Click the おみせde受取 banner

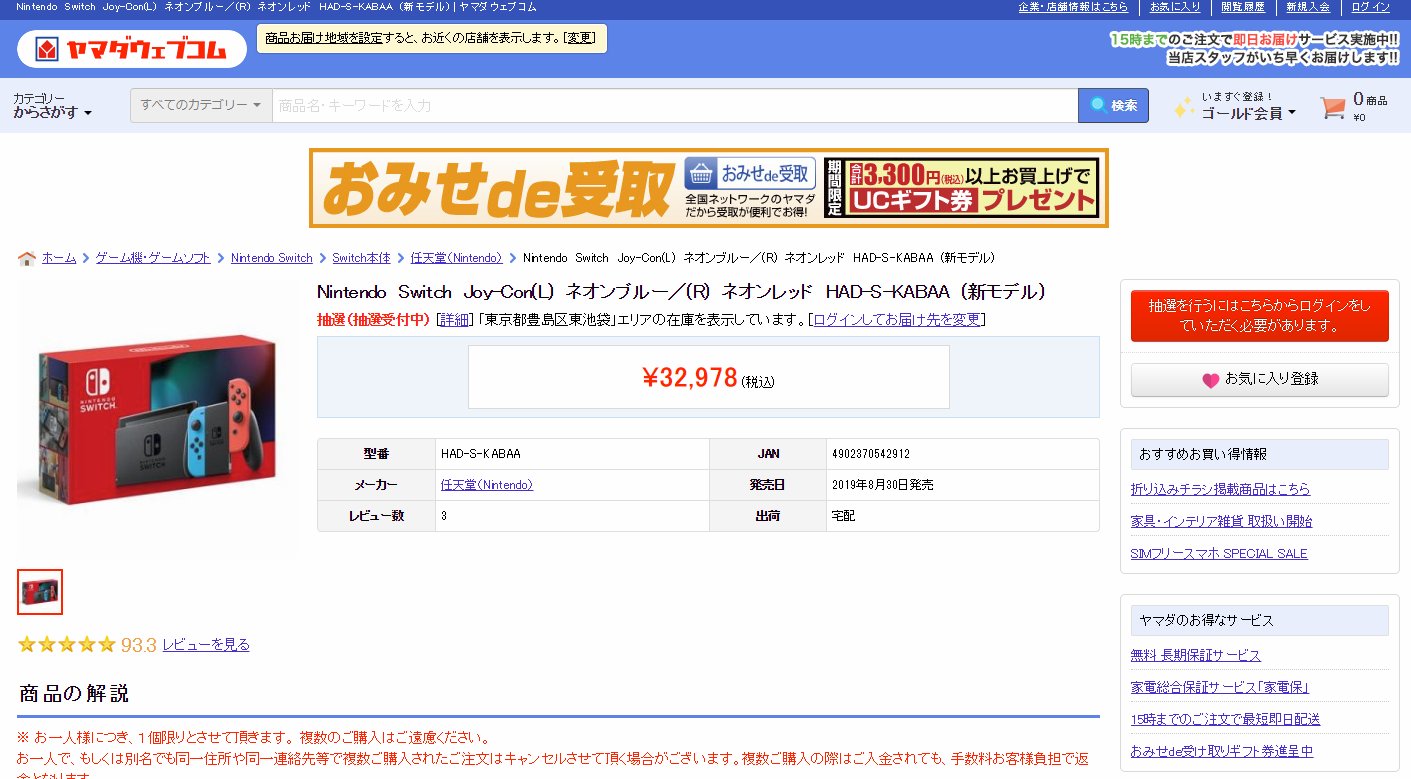click(709, 188)
